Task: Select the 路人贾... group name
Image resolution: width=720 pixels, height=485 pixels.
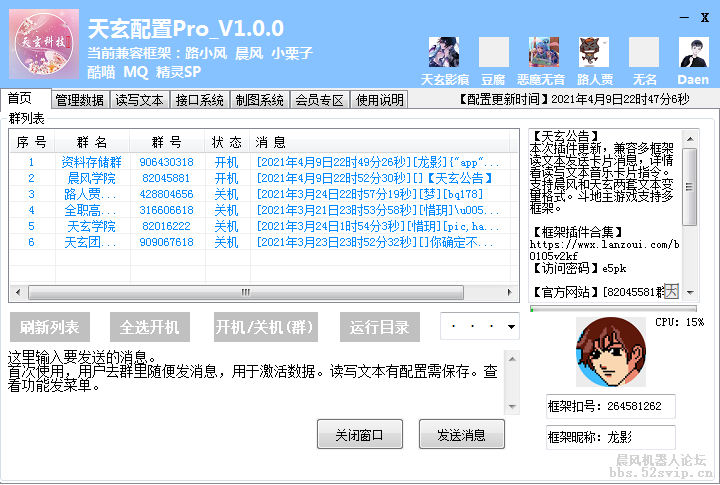Action: point(90,194)
